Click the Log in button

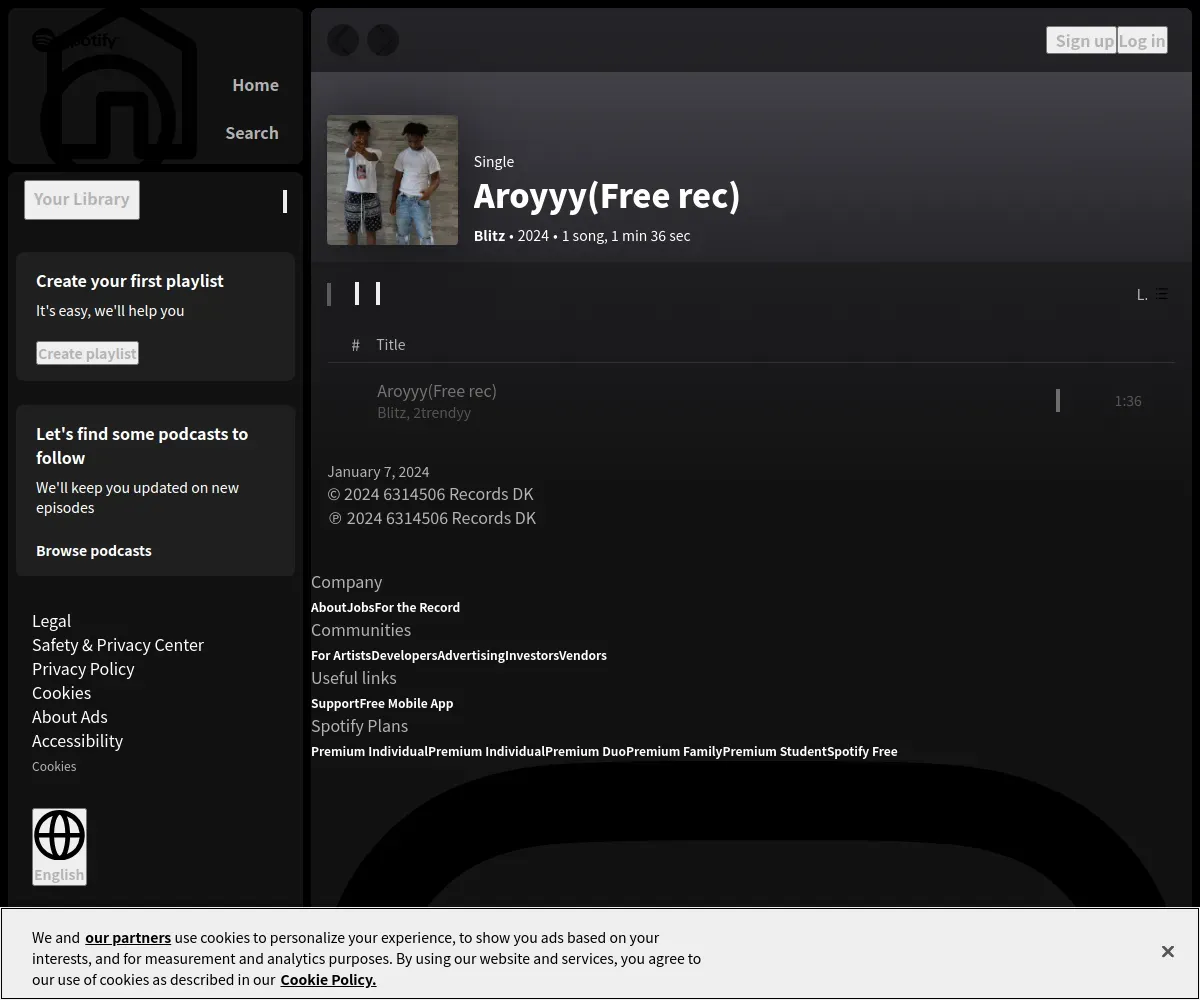tap(1142, 40)
